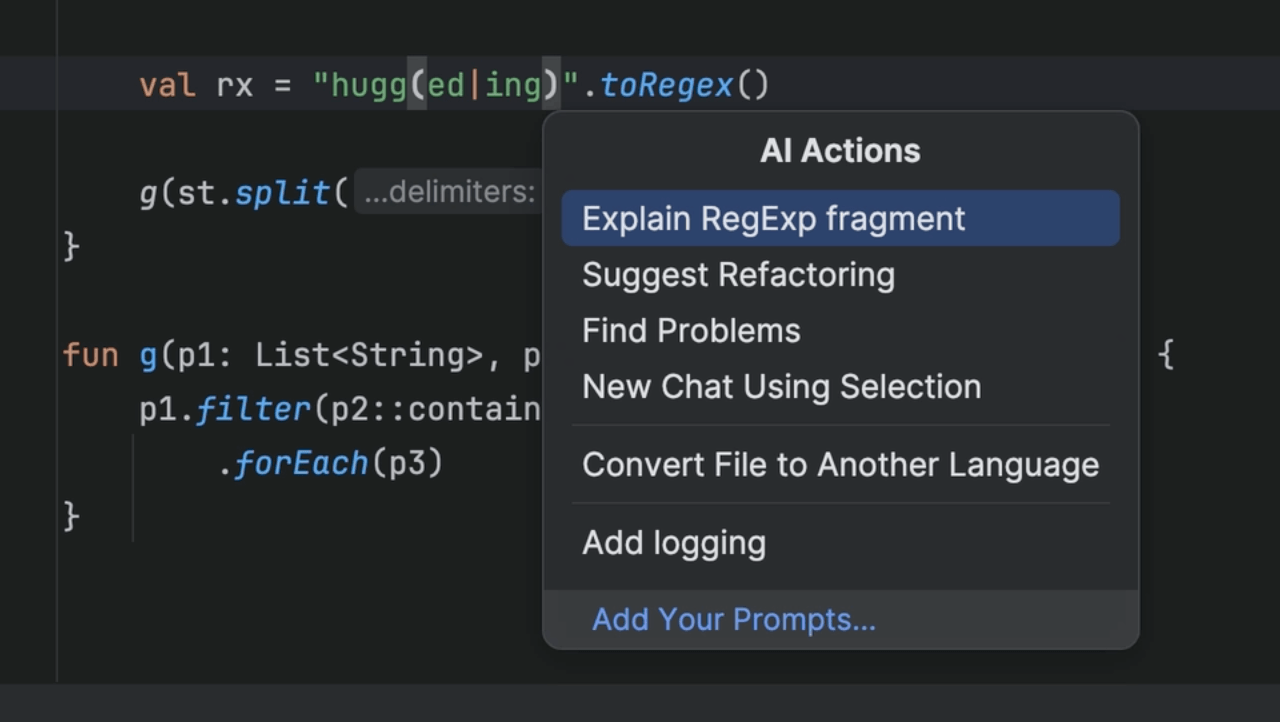Click "ing" inside the regex string
The image size is (1280, 722).
513,86
